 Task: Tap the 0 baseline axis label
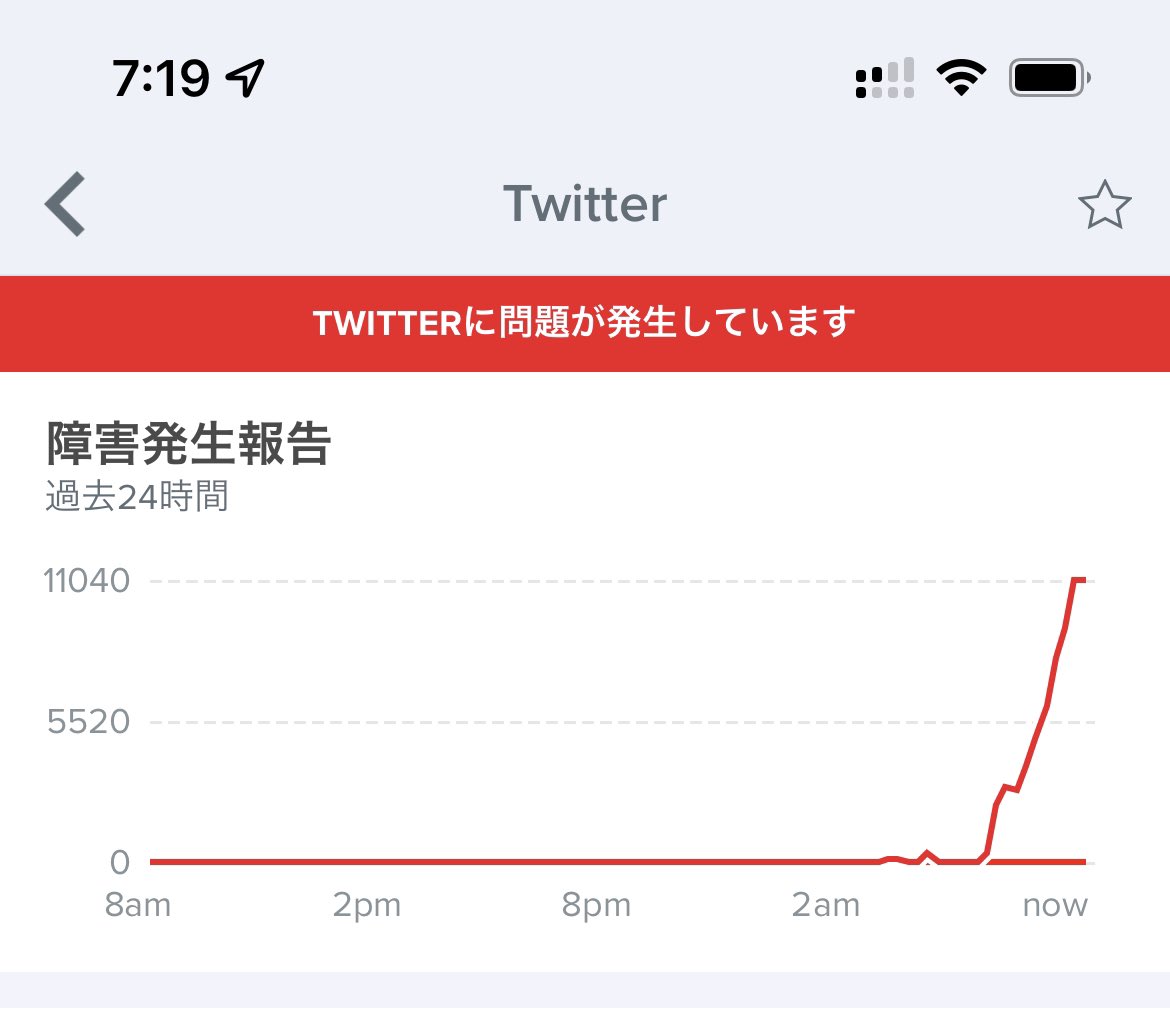click(x=119, y=862)
